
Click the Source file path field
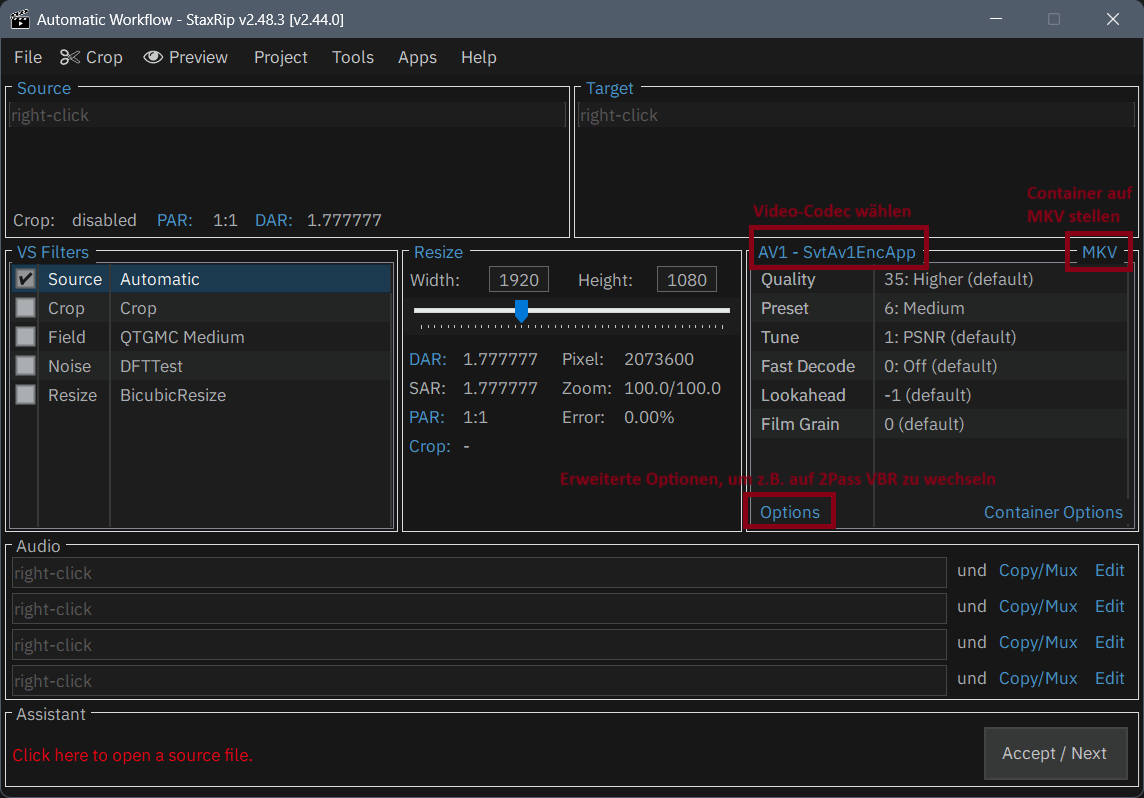[287, 115]
